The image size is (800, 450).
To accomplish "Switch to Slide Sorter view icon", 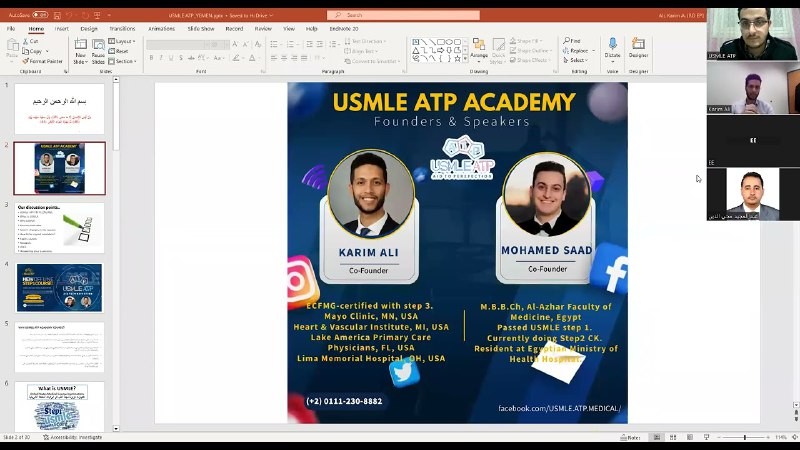I will (673, 437).
